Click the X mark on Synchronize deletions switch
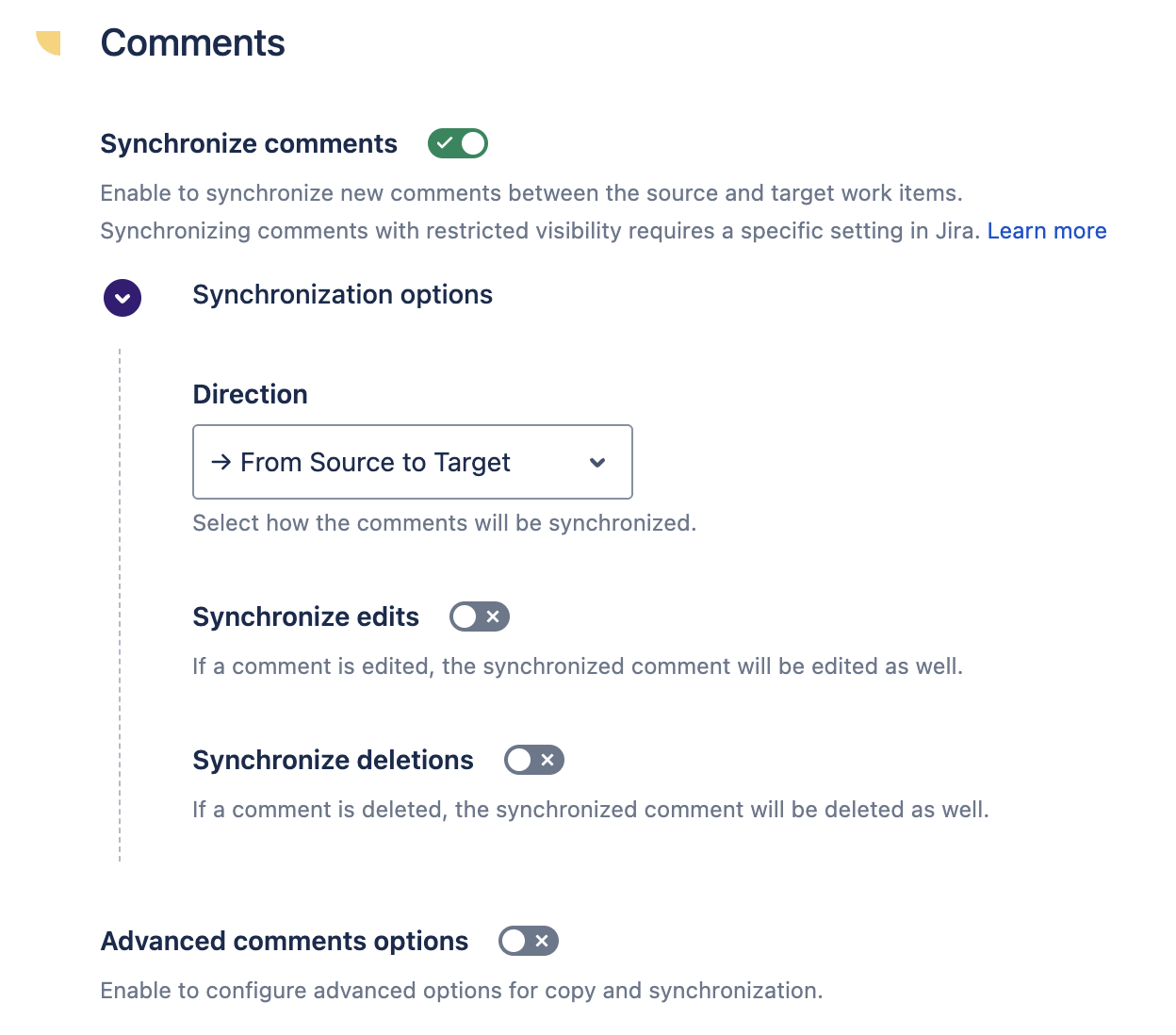This screenshot has height=1035, width=1176. [x=547, y=760]
